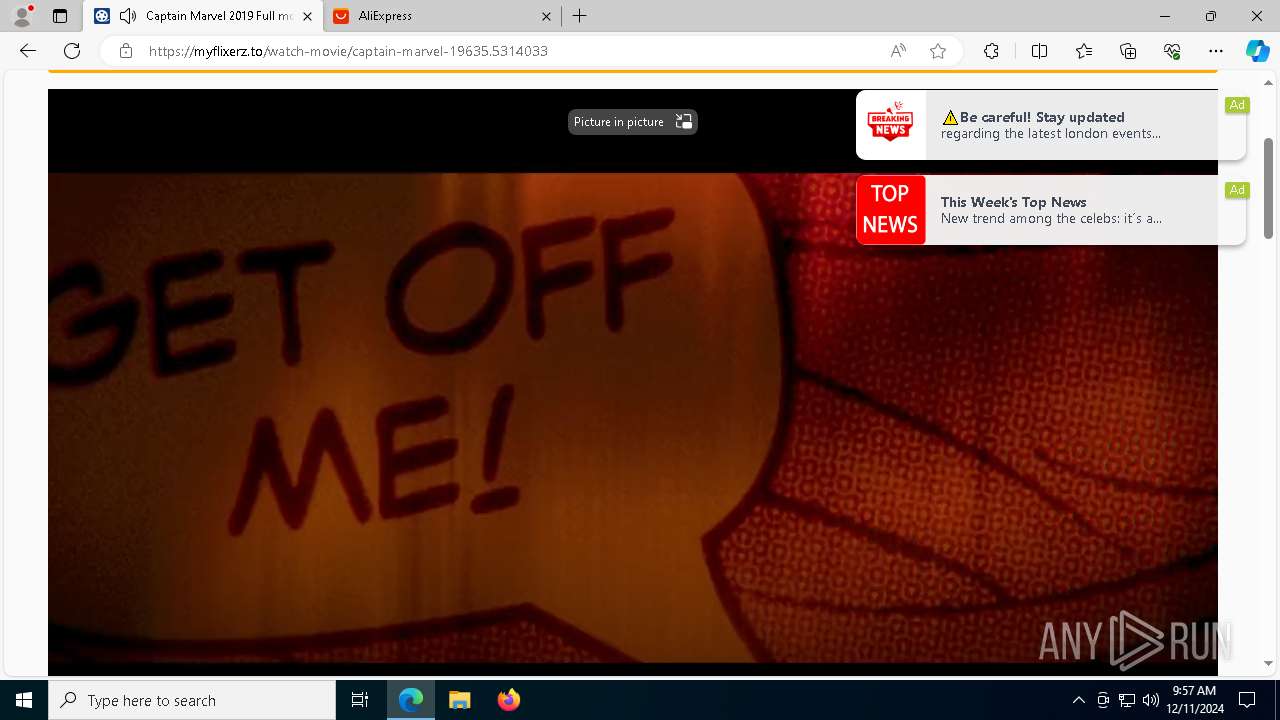Open the network status tray icon

tap(1127, 700)
